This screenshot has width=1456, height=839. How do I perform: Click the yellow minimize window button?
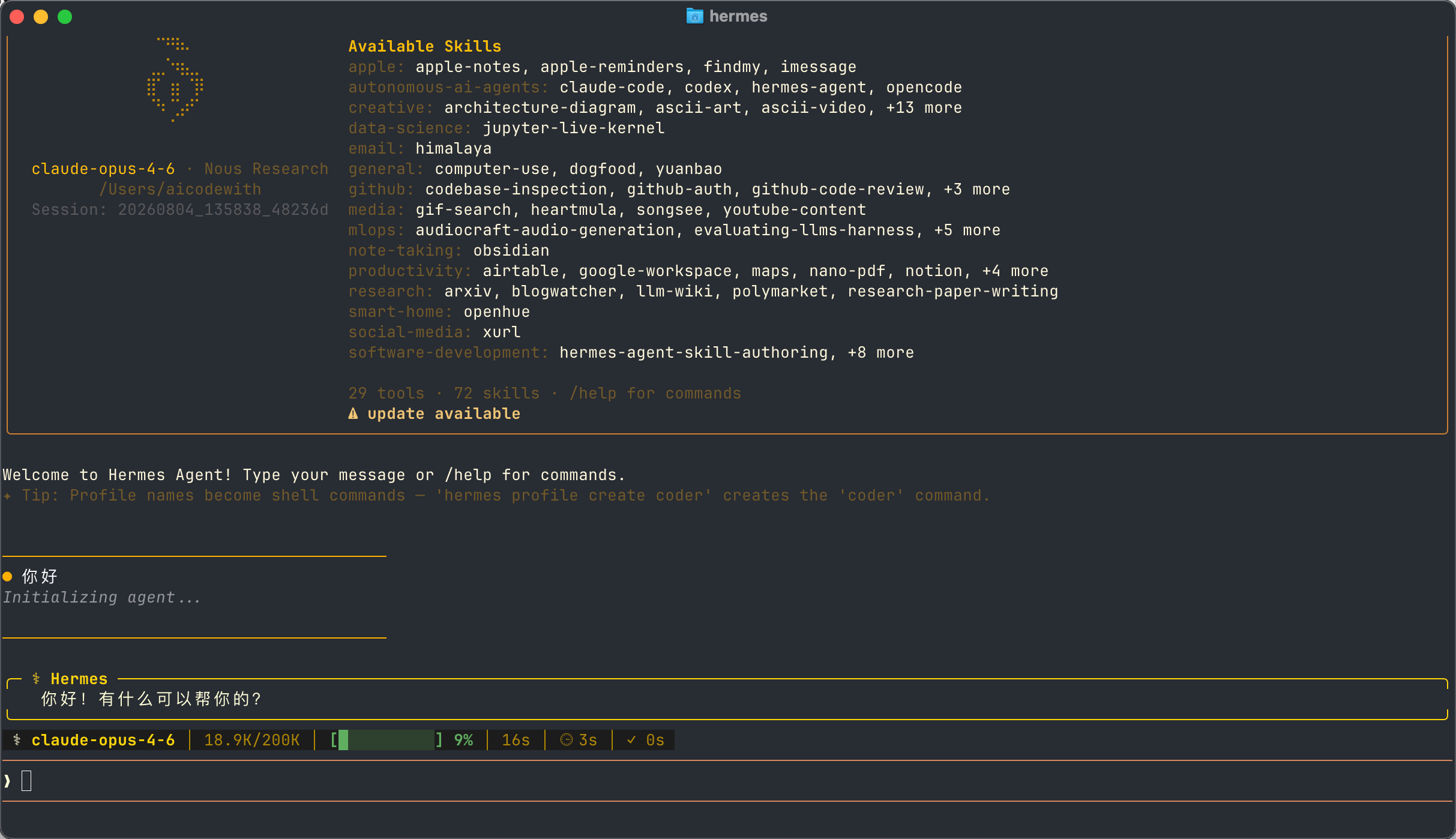(41, 17)
